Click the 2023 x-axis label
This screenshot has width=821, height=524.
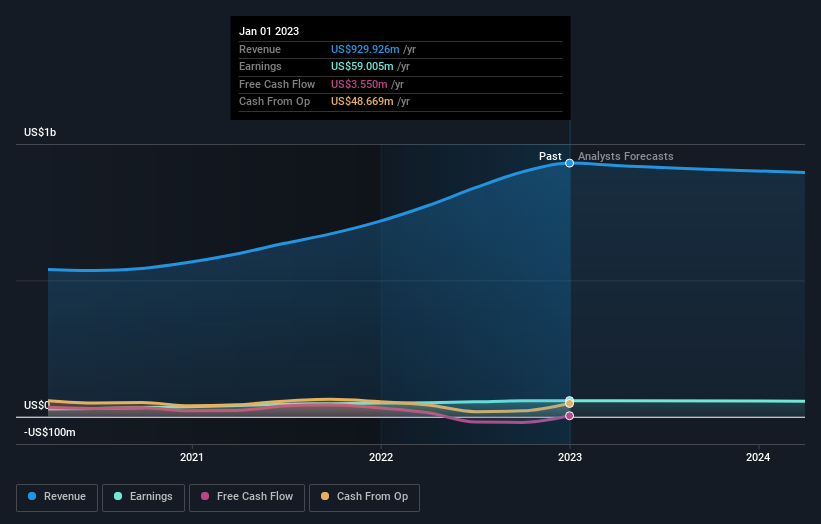point(570,457)
